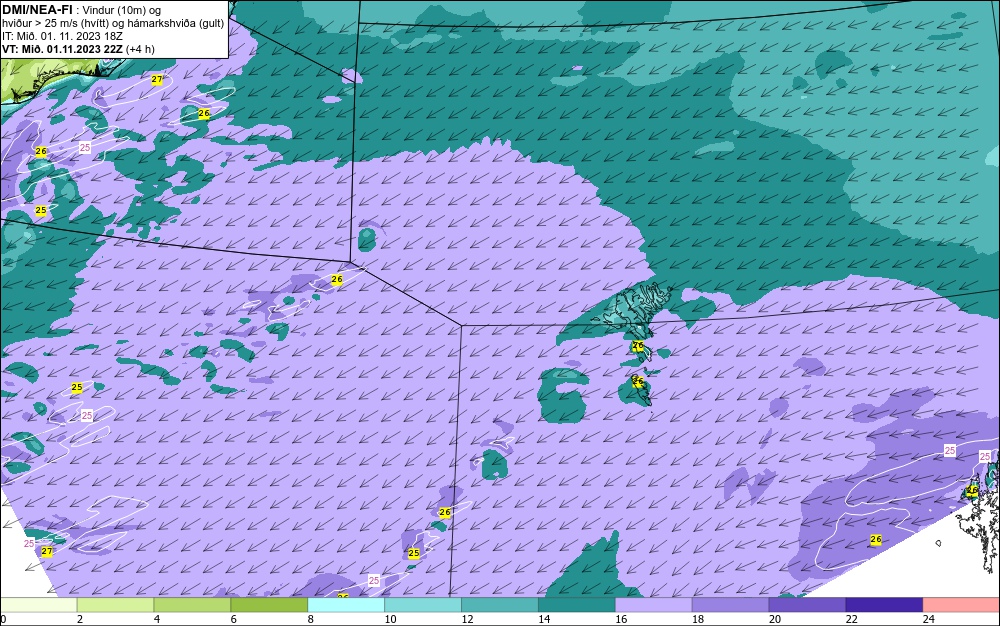Click the legend scale value "18"
Image resolution: width=1000 pixels, height=626 pixels.
click(698, 619)
